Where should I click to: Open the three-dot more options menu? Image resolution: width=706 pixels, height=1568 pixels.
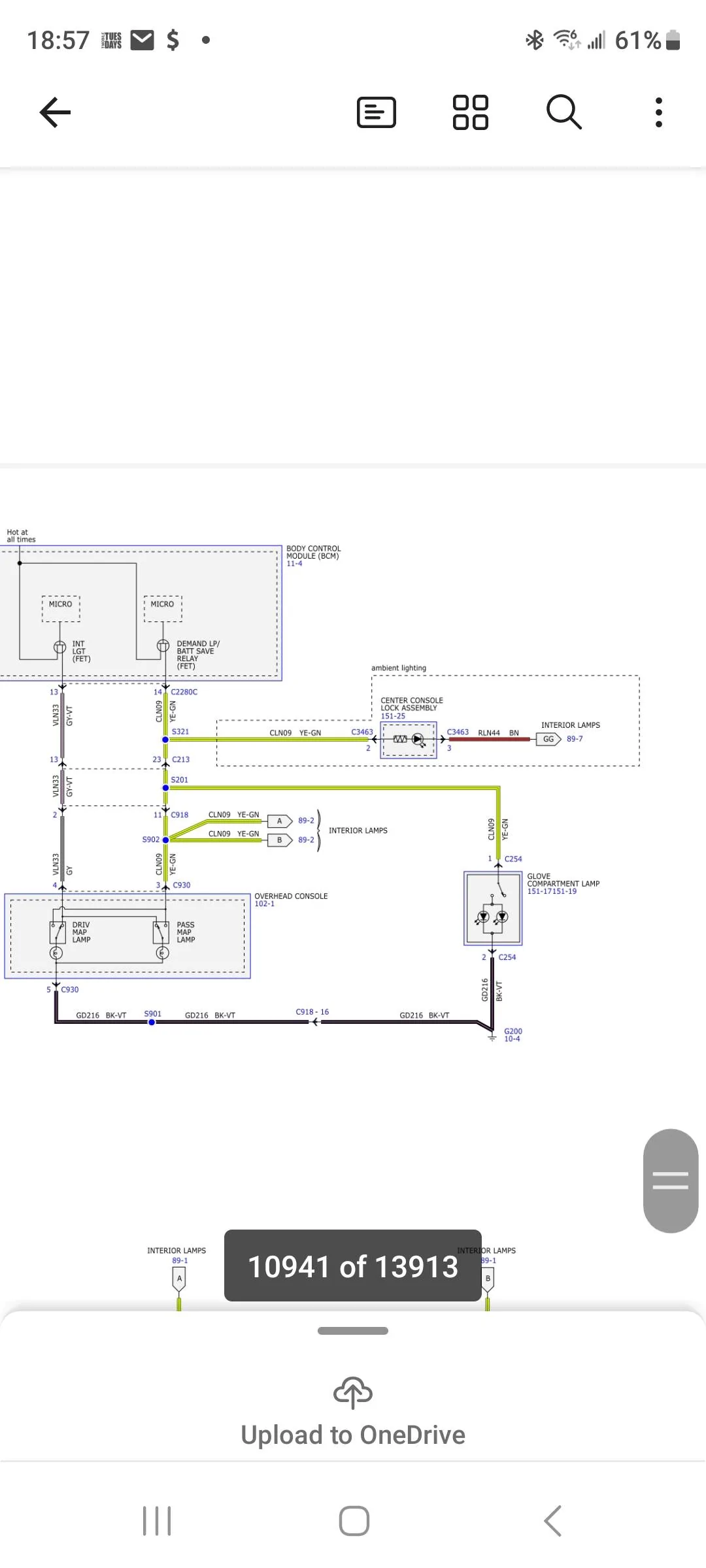click(x=658, y=112)
